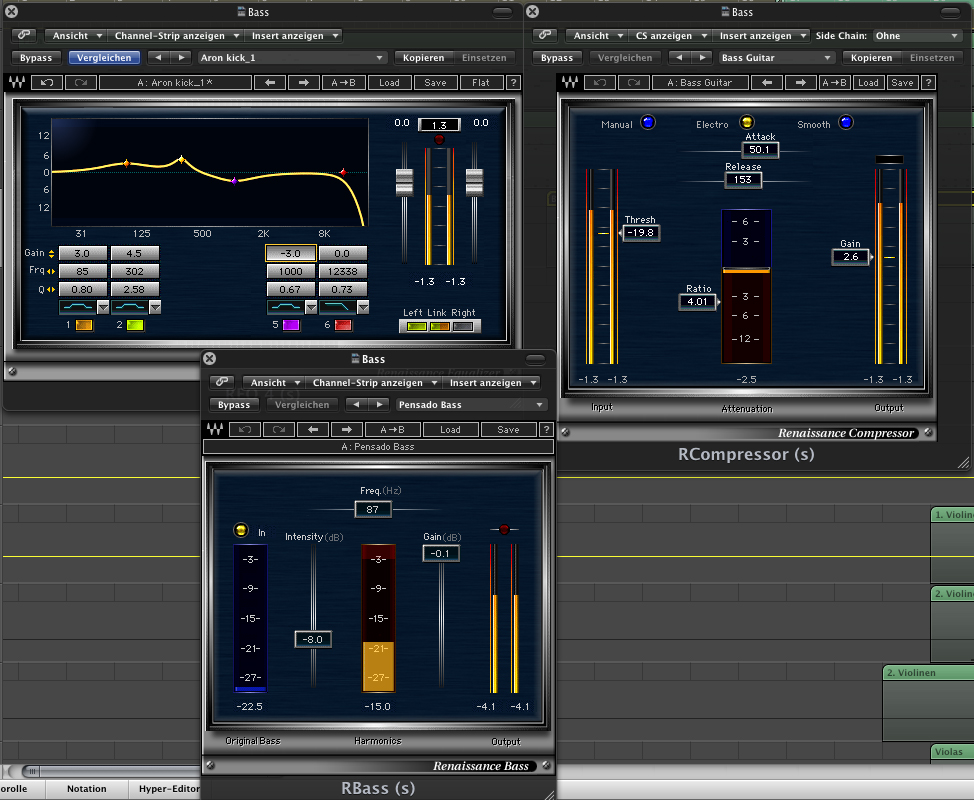Click the equalizer left output fader handle

click(404, 183)
